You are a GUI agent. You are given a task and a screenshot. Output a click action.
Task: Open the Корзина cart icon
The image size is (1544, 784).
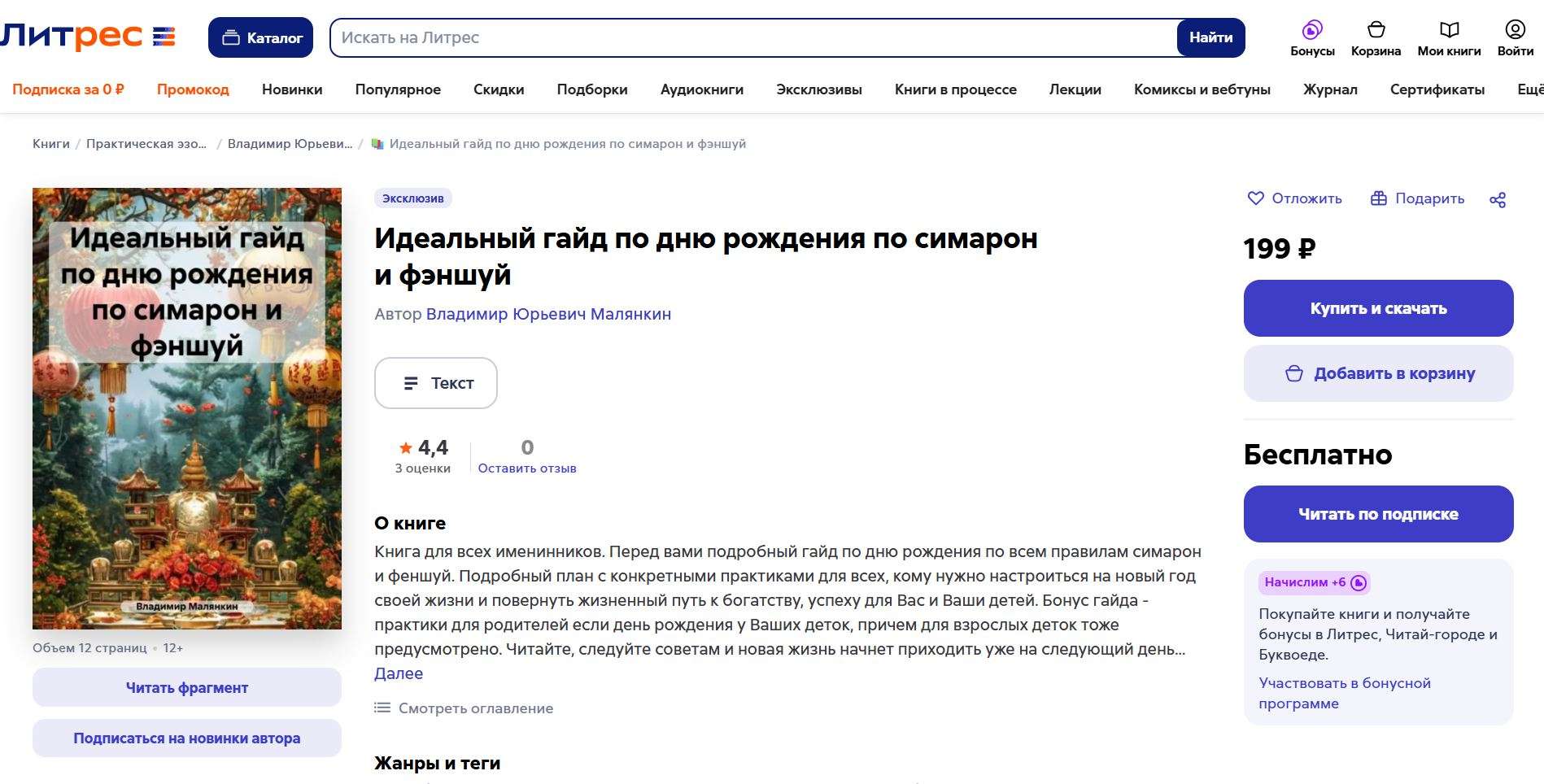click(1376, 38)
